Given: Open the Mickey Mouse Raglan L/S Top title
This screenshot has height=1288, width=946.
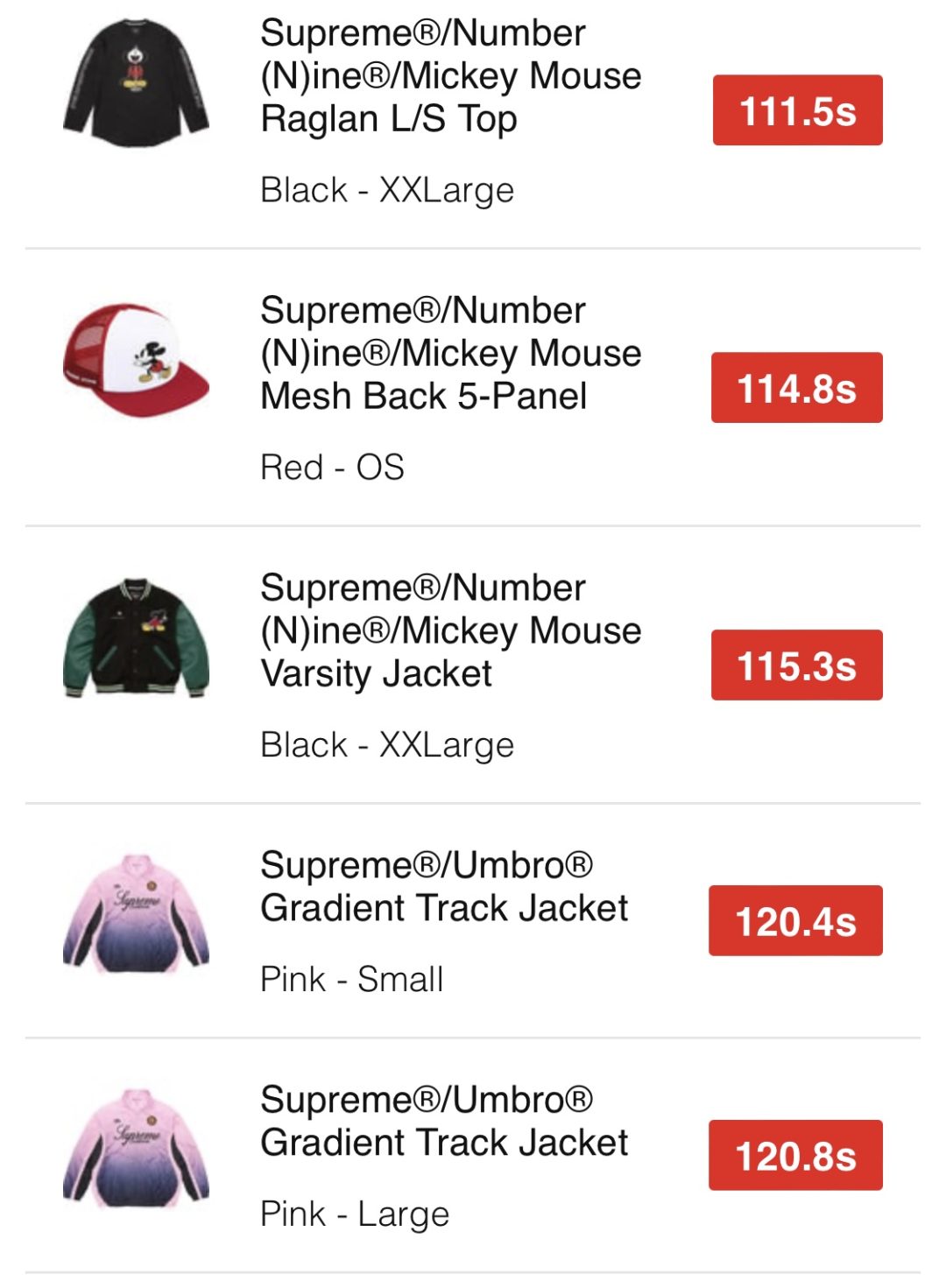Looking at the screenshot, I should click(450, 76).
